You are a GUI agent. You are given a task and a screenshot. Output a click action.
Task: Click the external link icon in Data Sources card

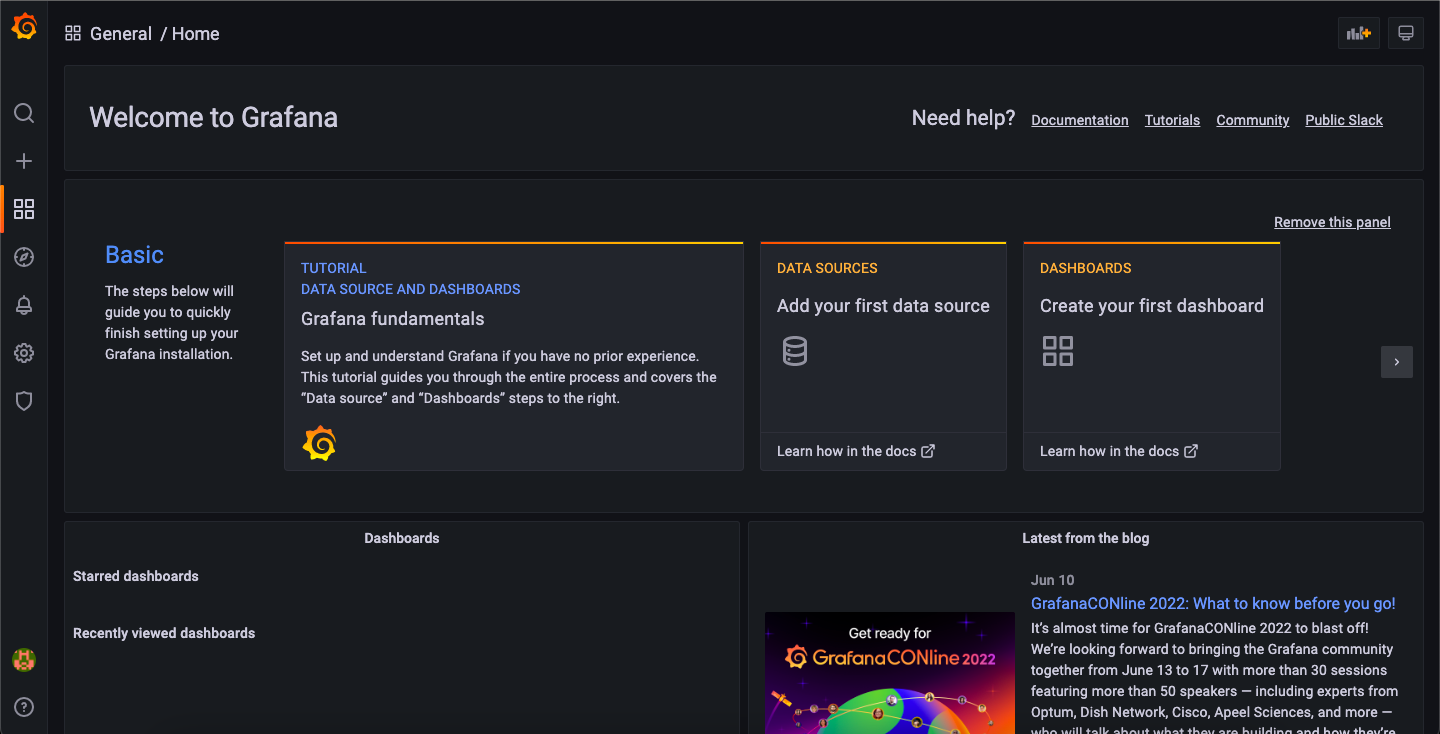click(x=928, y=451)
